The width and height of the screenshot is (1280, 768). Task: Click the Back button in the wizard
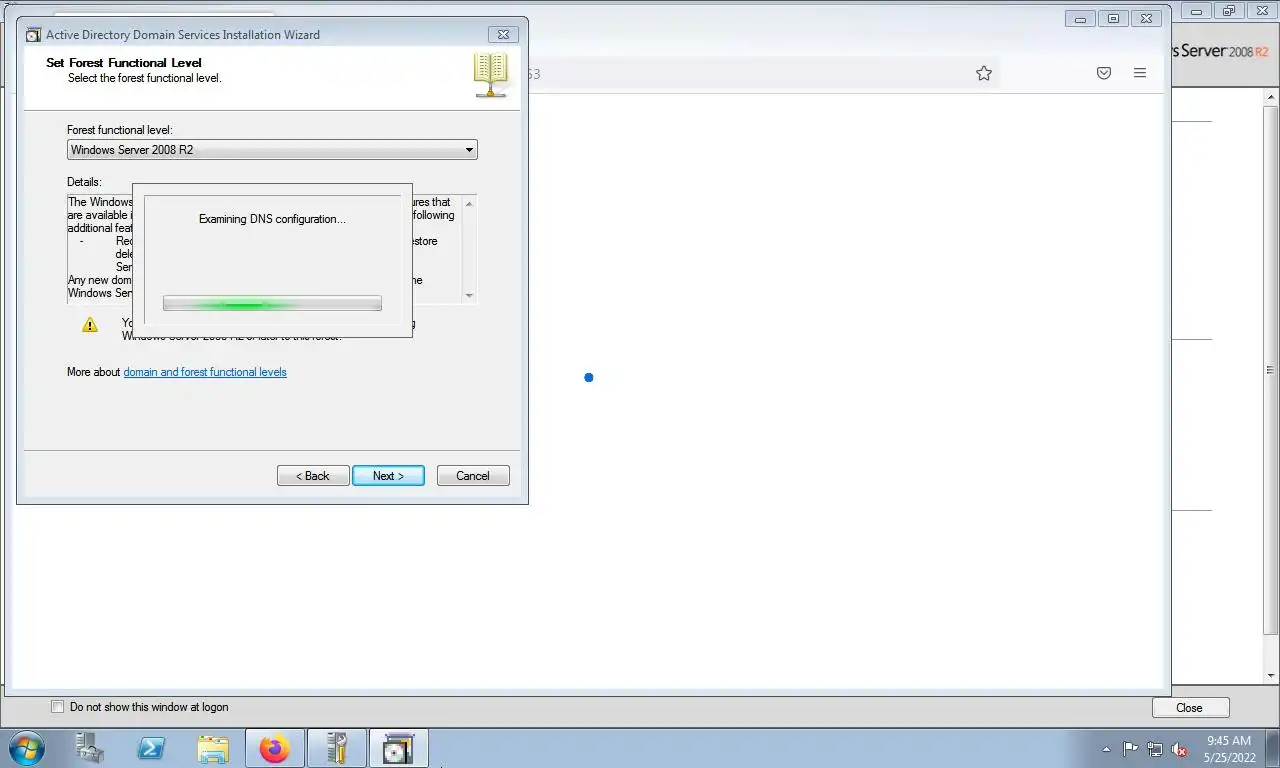313,476
